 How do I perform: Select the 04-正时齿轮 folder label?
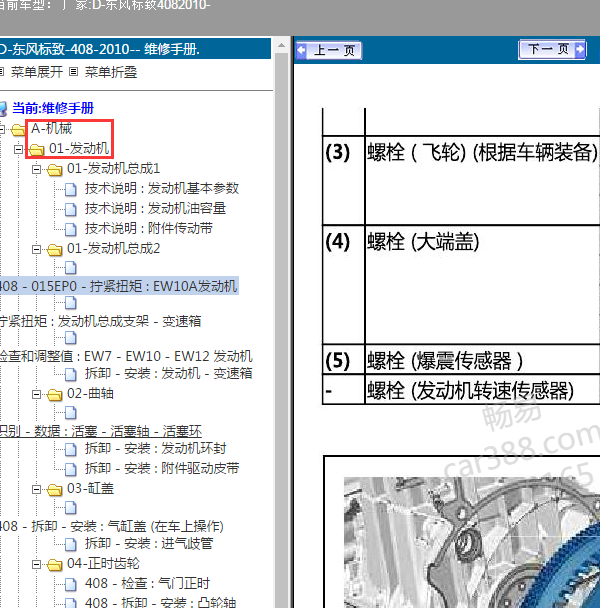coord(103,564)
